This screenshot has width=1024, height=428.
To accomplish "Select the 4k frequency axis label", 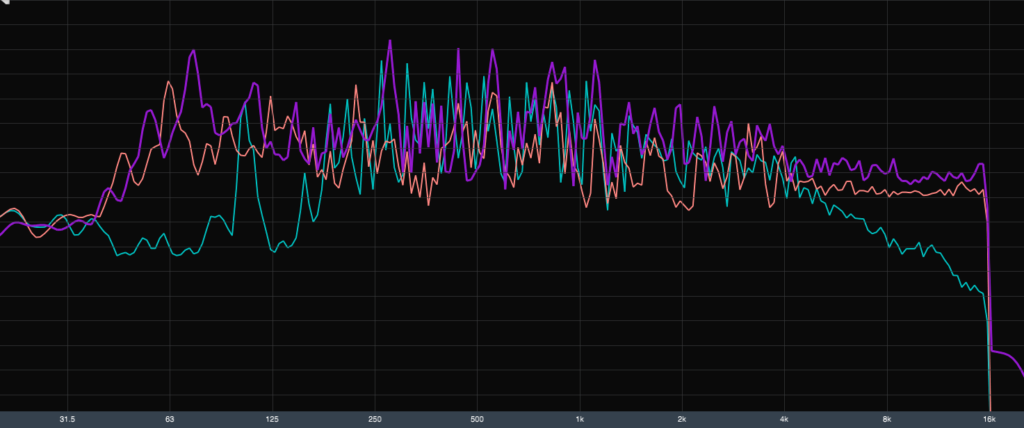I will tap(785, 418).
